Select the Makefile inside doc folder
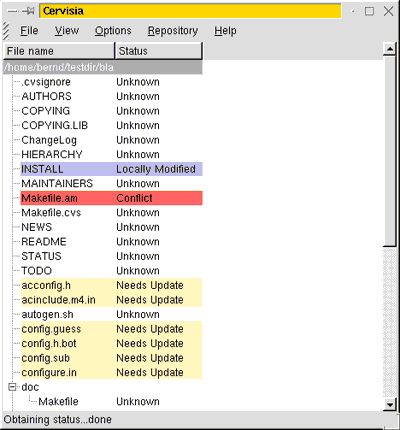400x430 pixels. pyautogui.click(x=58, y=402)
